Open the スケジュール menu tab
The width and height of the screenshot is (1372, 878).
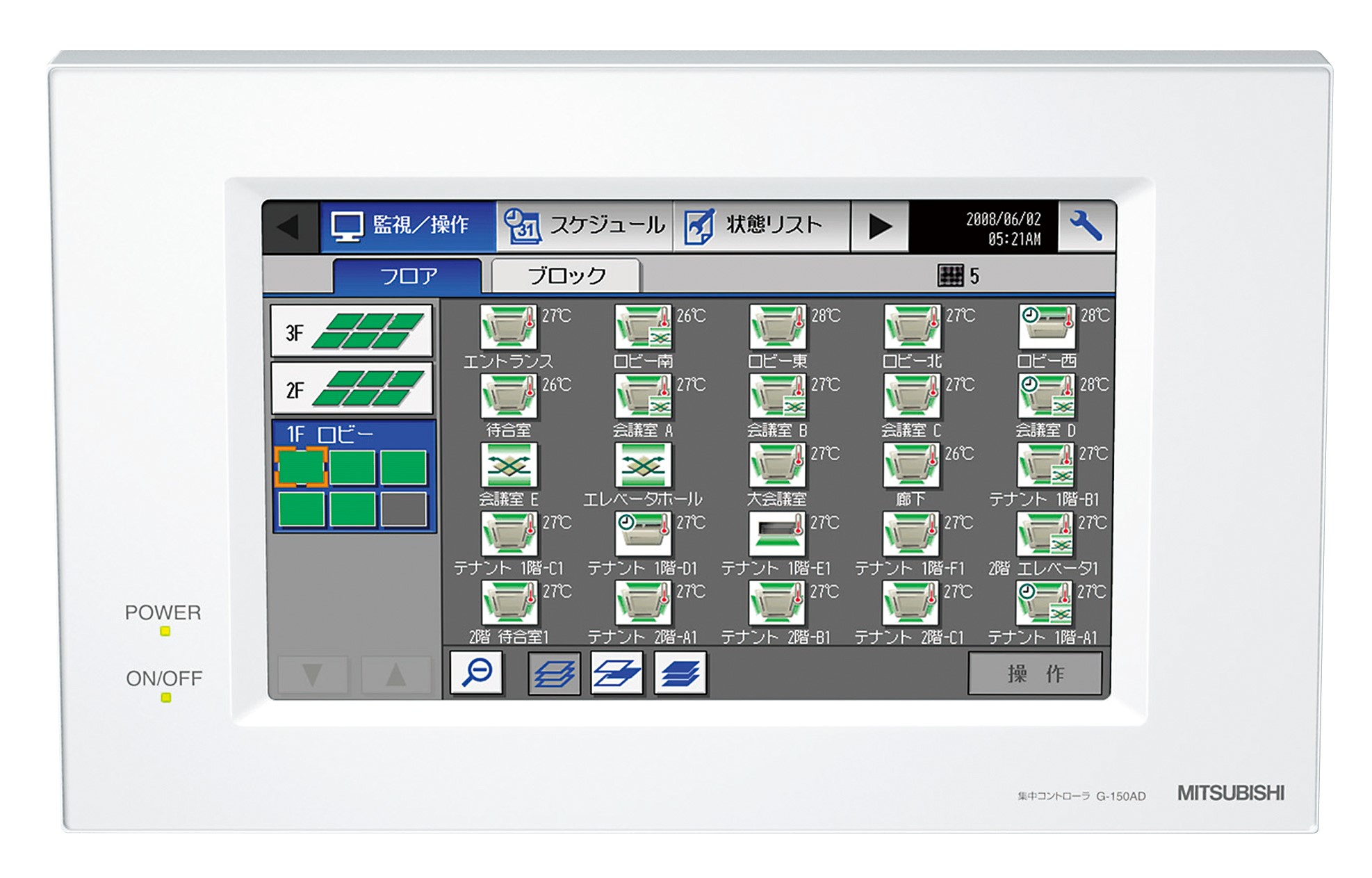pyautogui.click(x=585, y=226)
